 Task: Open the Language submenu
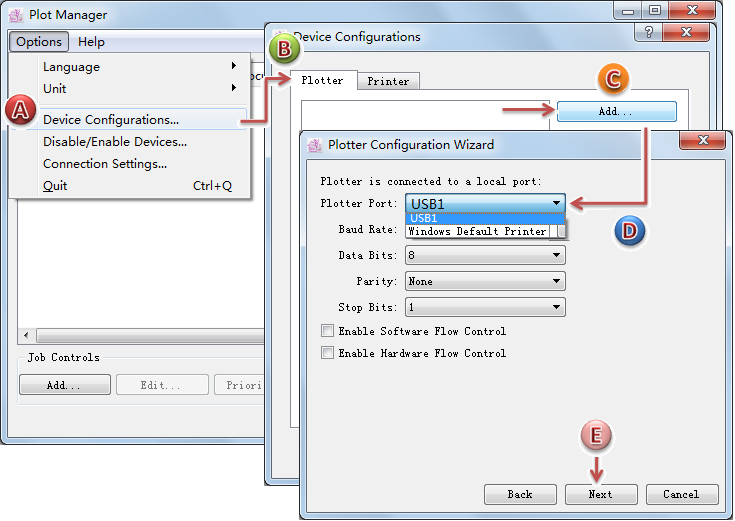[71, 67]
